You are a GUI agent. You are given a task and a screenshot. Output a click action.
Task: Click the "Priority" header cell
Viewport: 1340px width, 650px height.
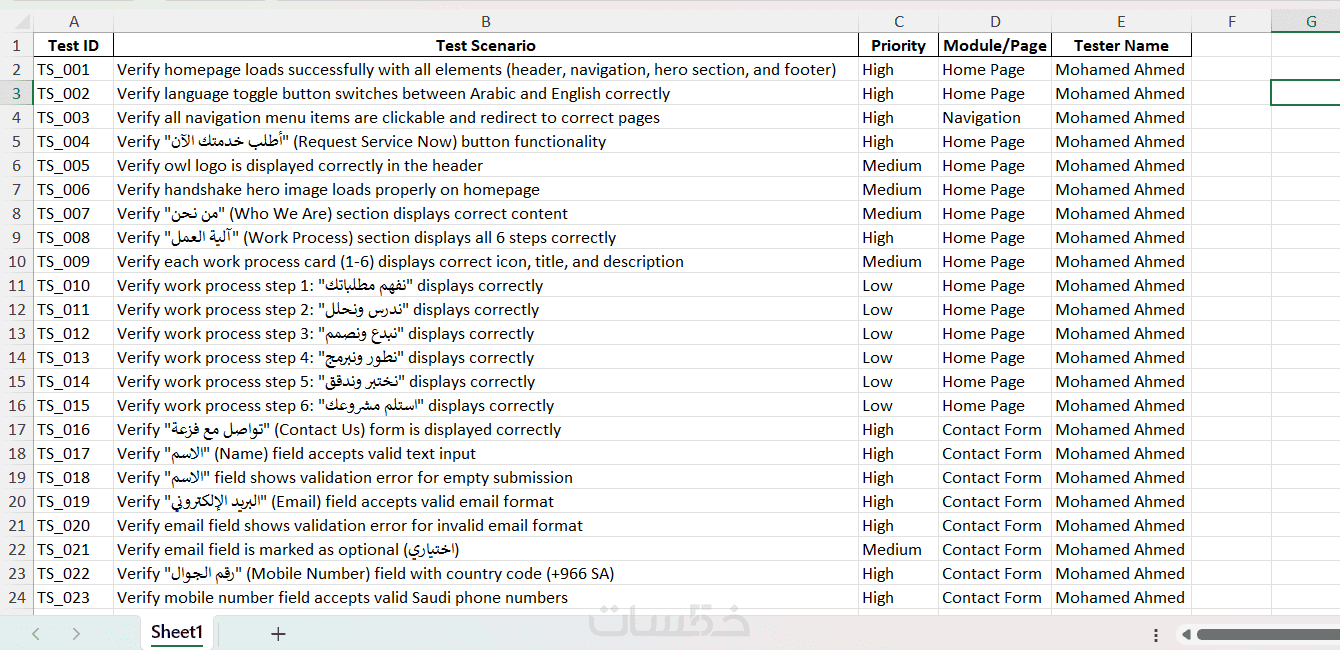point(898,46)
